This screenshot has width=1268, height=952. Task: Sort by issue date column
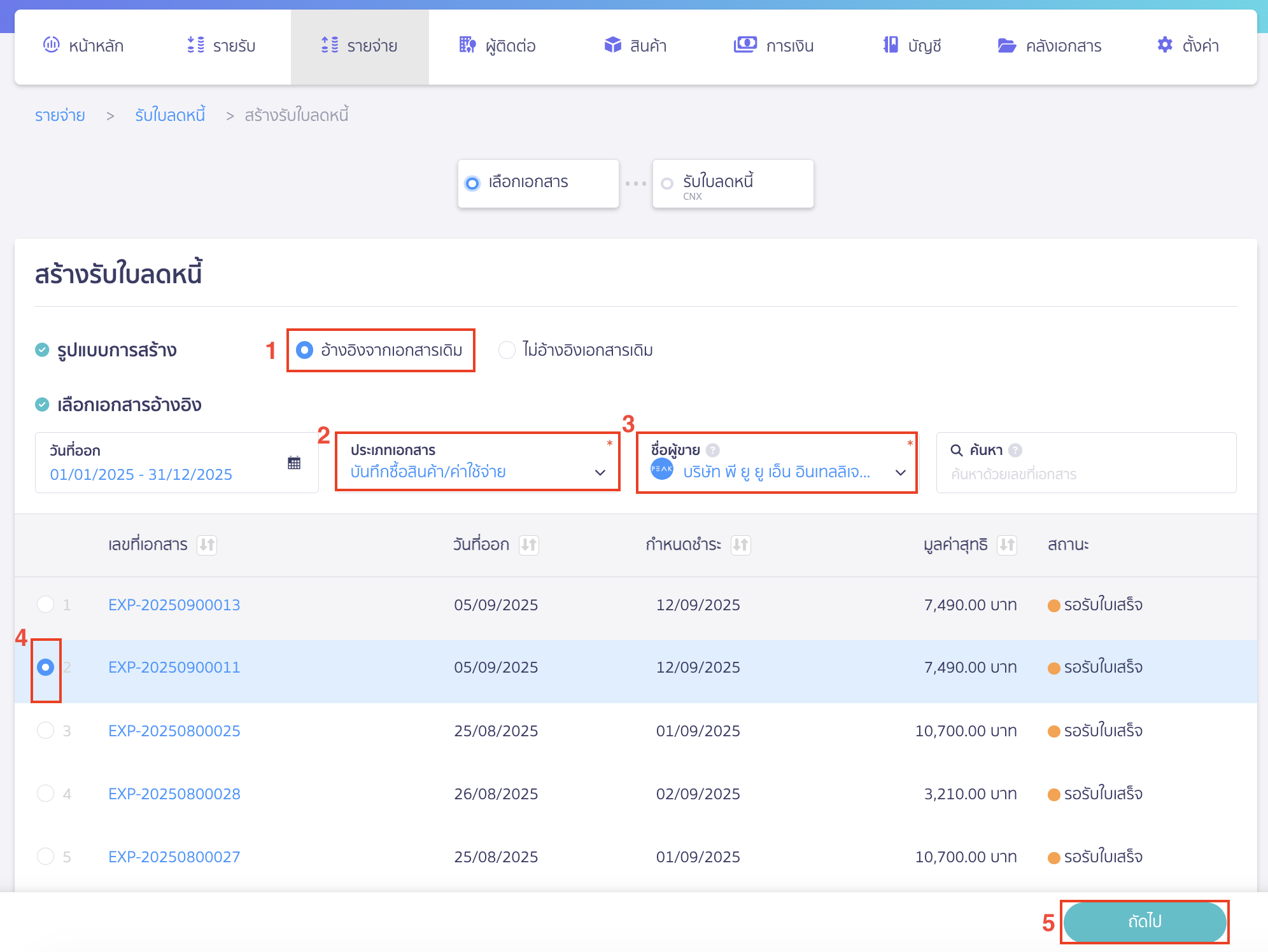[528, 545]
